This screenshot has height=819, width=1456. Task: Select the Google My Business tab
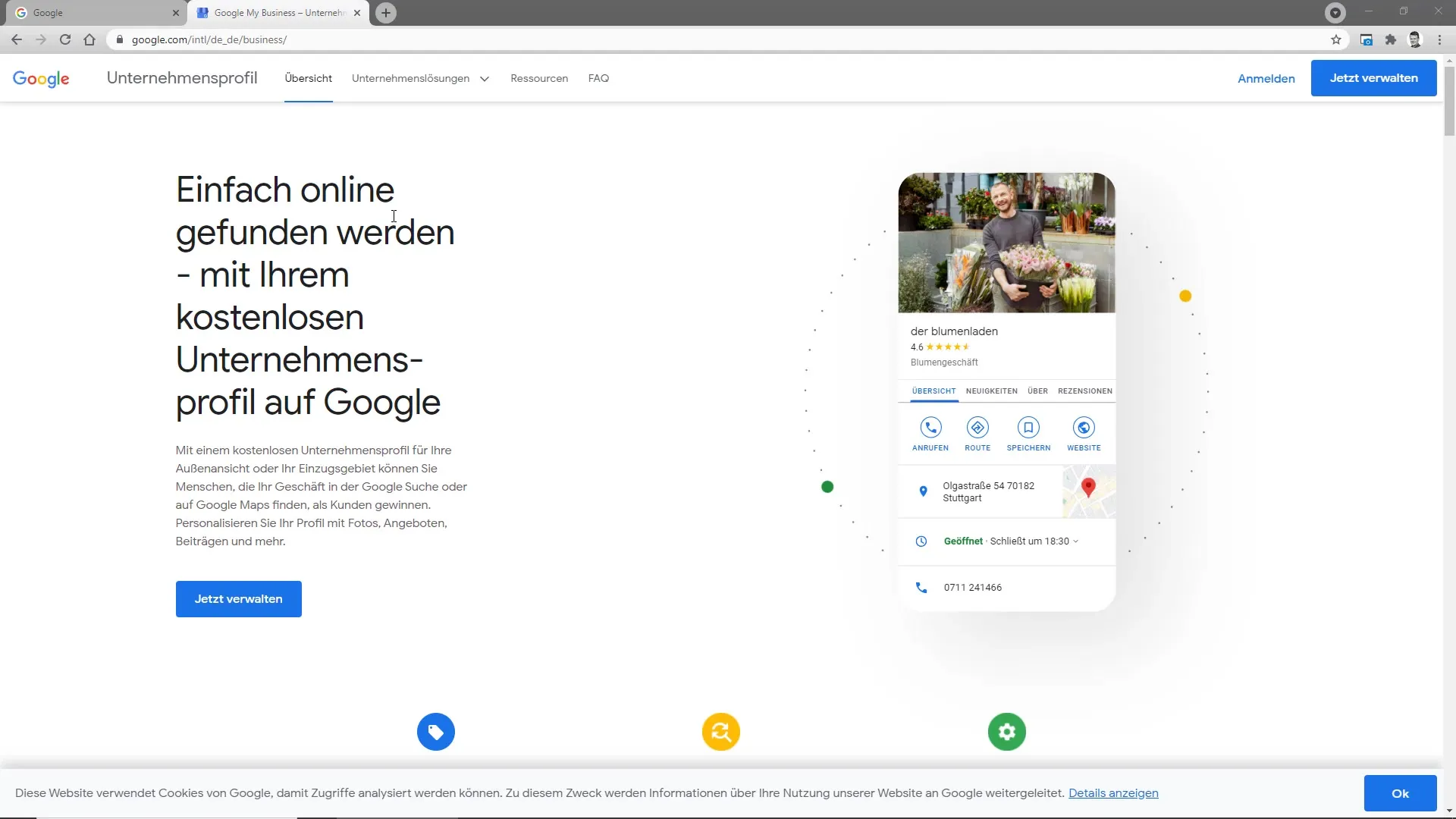coord(278,13)
